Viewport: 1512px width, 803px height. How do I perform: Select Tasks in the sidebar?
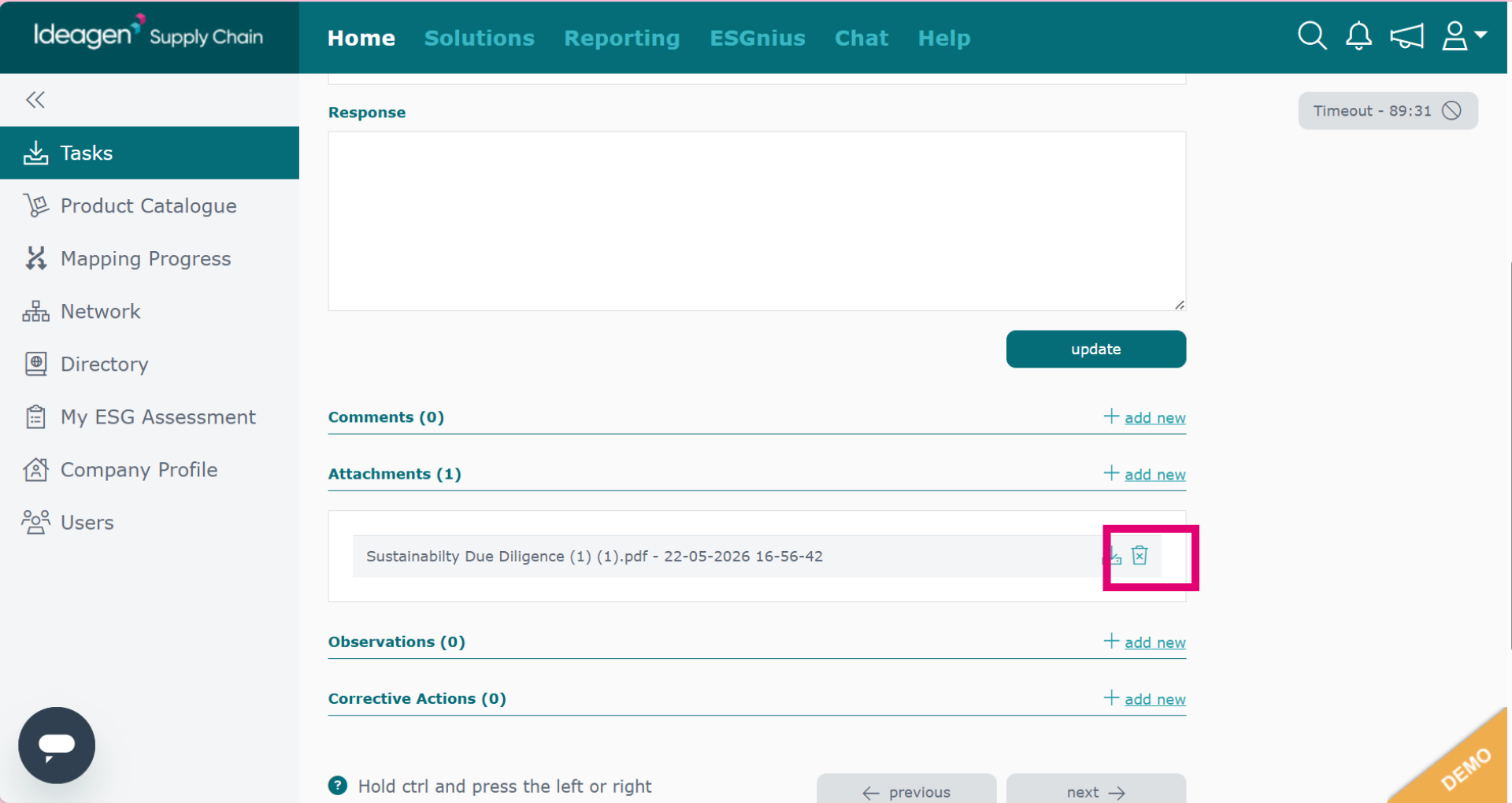[150, 153]
